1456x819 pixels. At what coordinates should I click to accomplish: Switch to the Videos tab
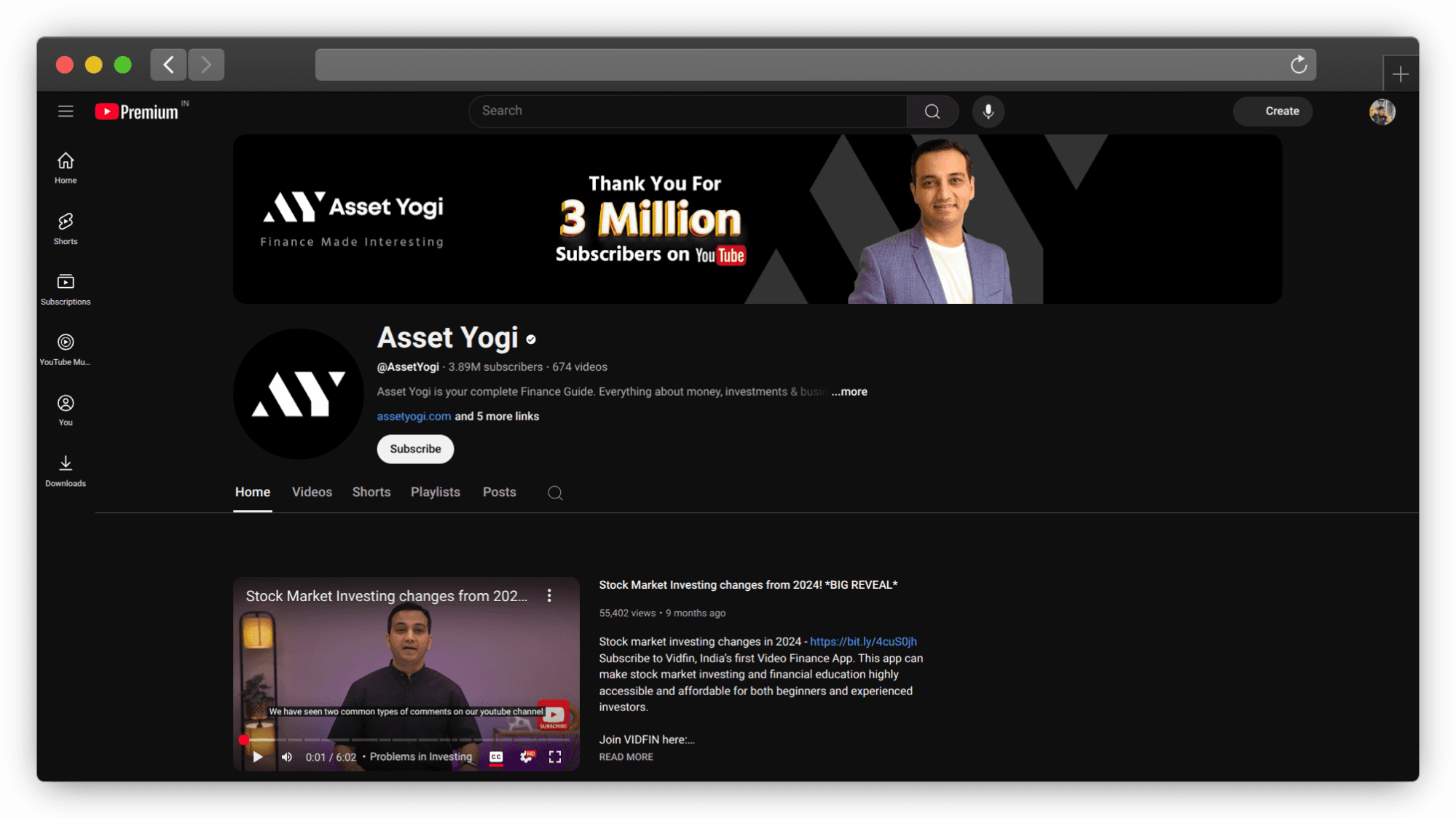tap(312, 493)
